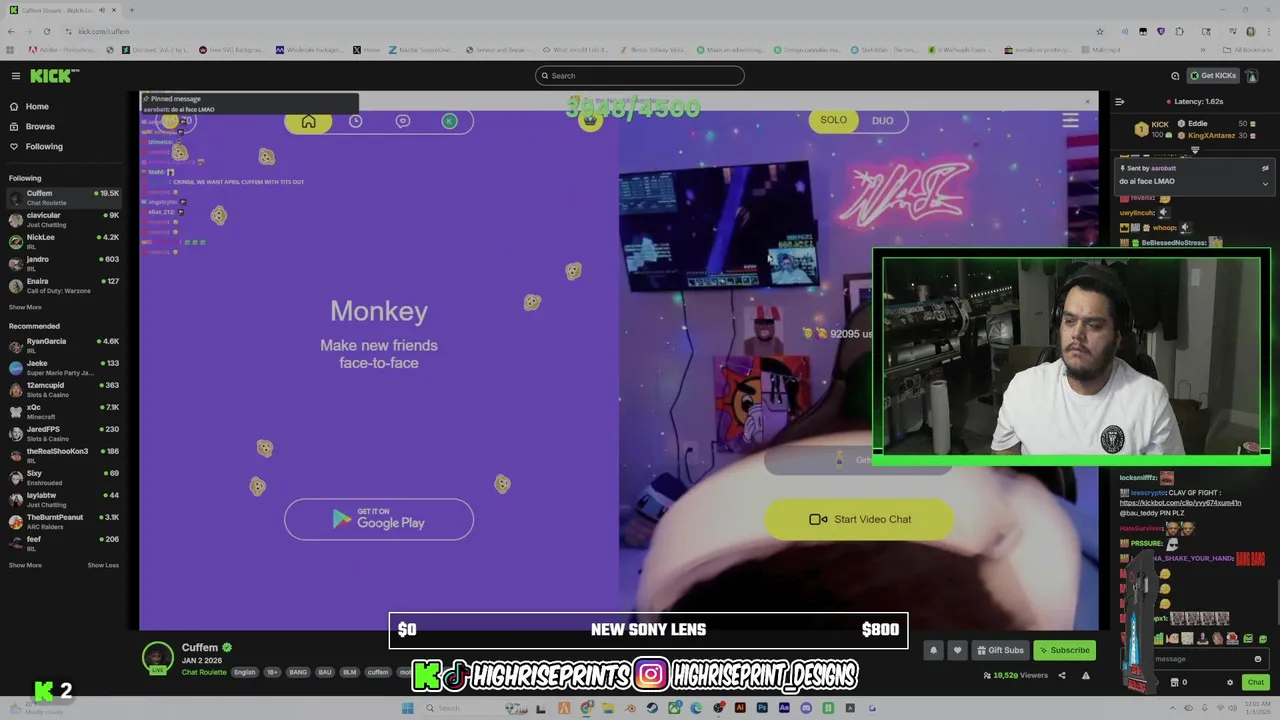Open the RyanGarcia recommended channel
This screenshot has height=720, width=1280.
click(65, 345)
